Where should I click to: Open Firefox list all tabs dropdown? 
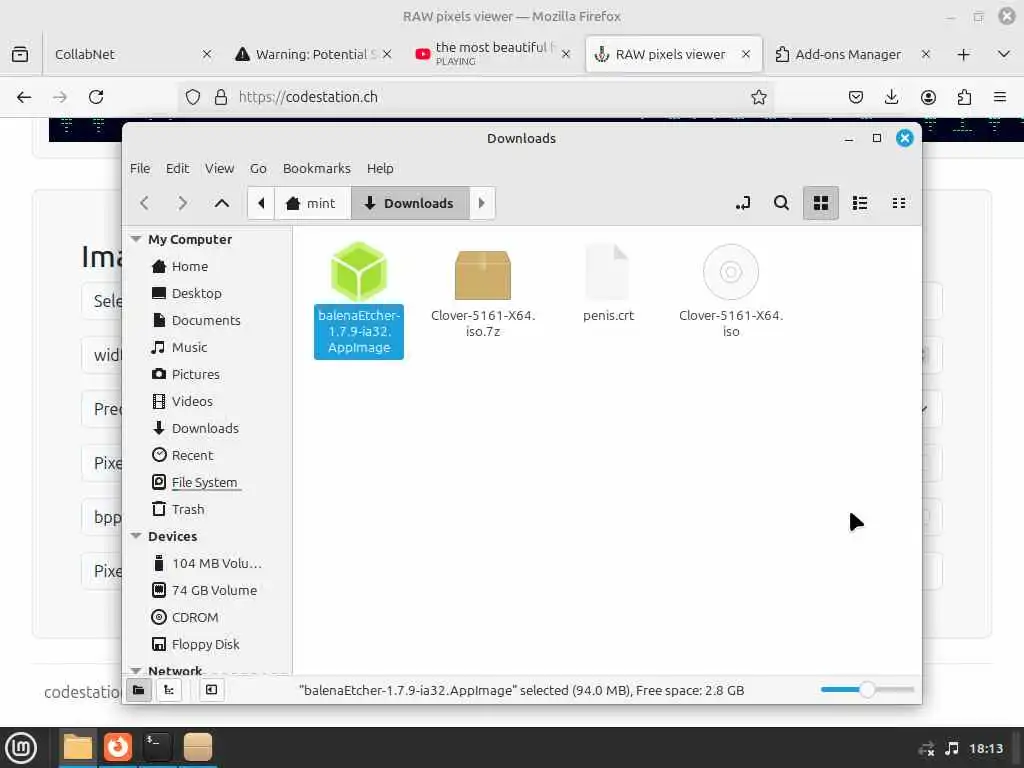pyautogui.click(x=1004, y=54)
